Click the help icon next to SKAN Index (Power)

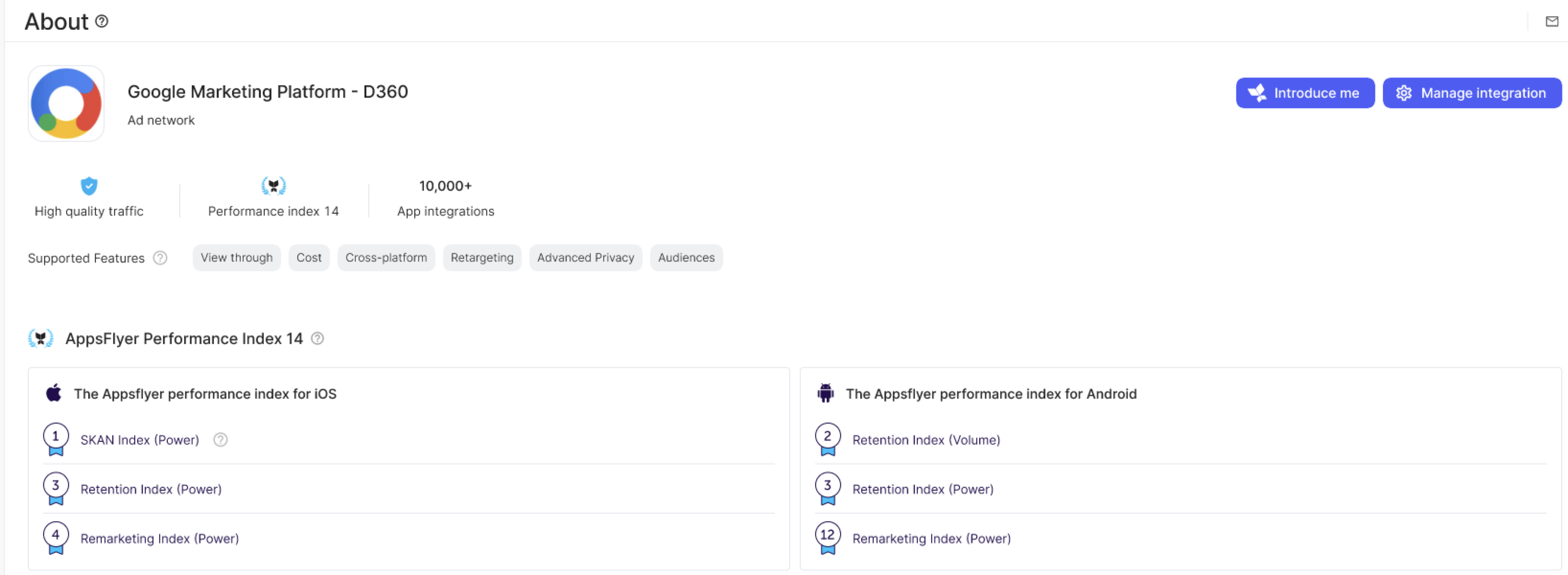click(x=221, y=440)
